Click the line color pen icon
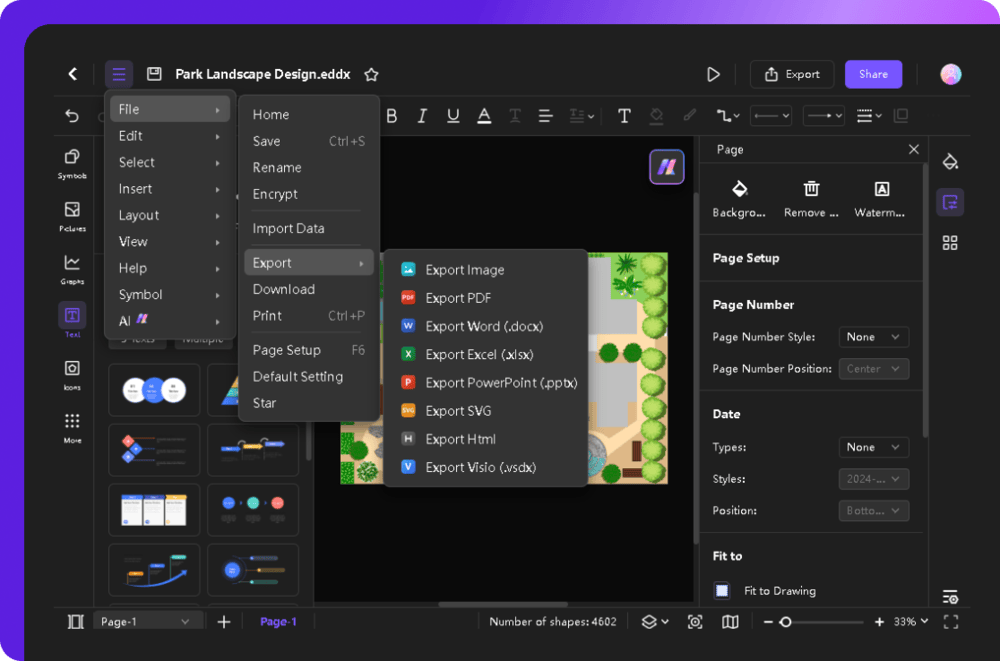This screenshot has width=1000, height=661. point(689,115)
